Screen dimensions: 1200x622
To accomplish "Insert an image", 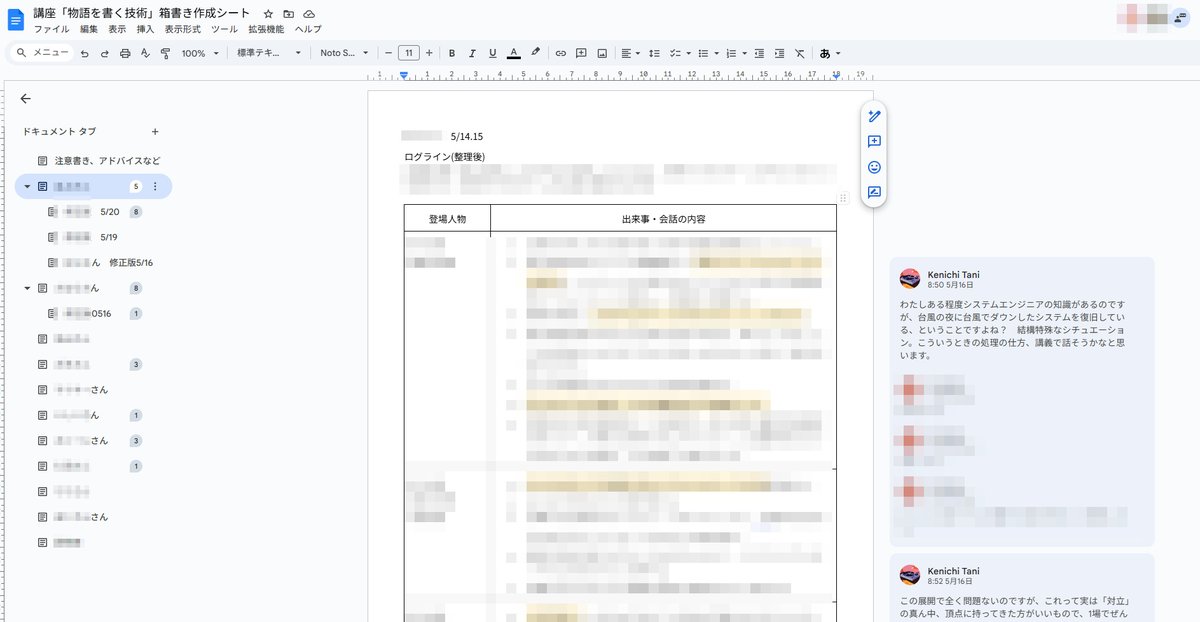I will [x=602, y=53].
